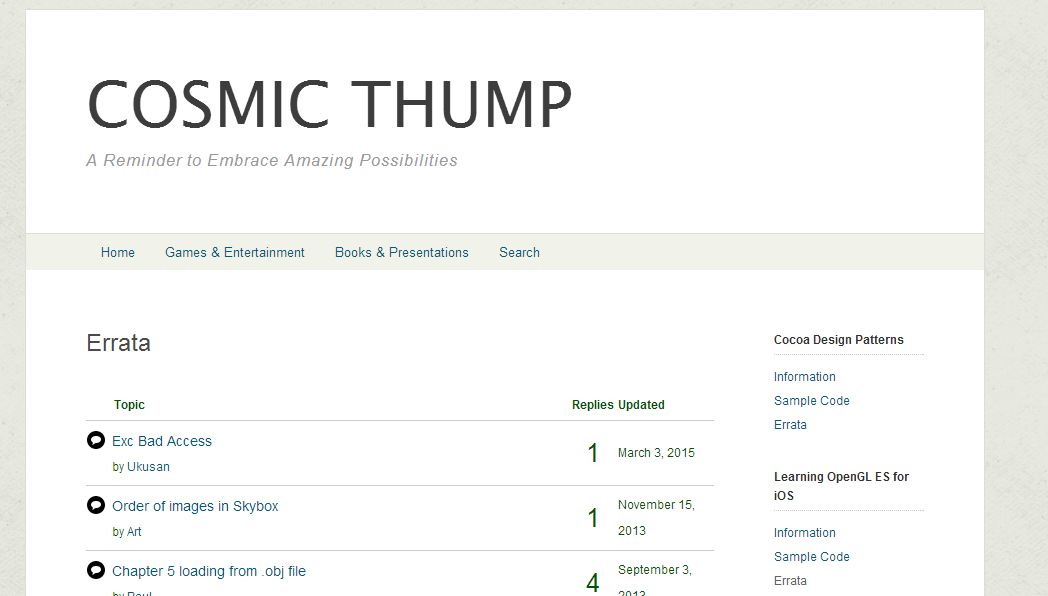
Task: View author Art's profile
Action: click(134, 532)
